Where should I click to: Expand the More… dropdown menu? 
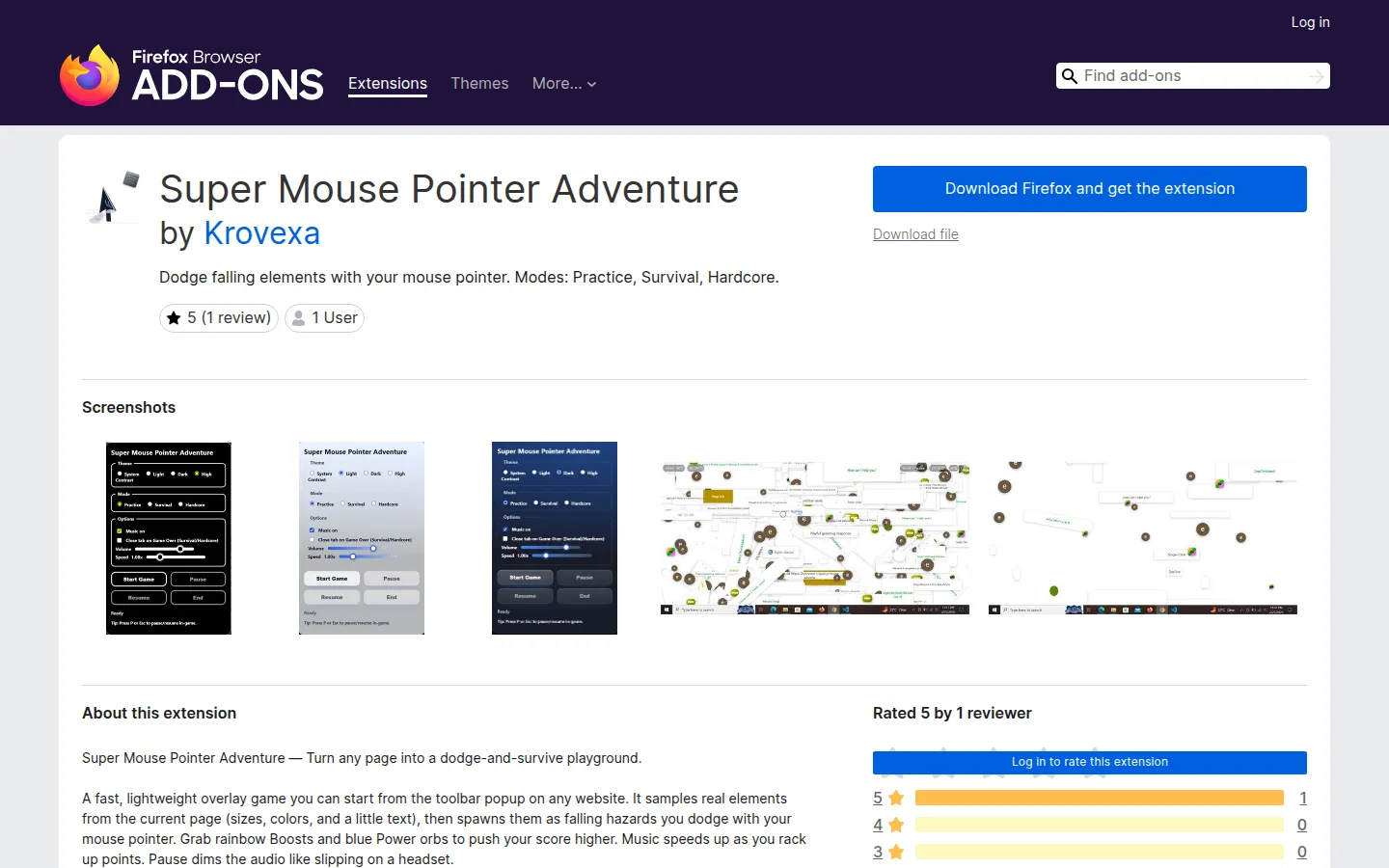(564, 83)
